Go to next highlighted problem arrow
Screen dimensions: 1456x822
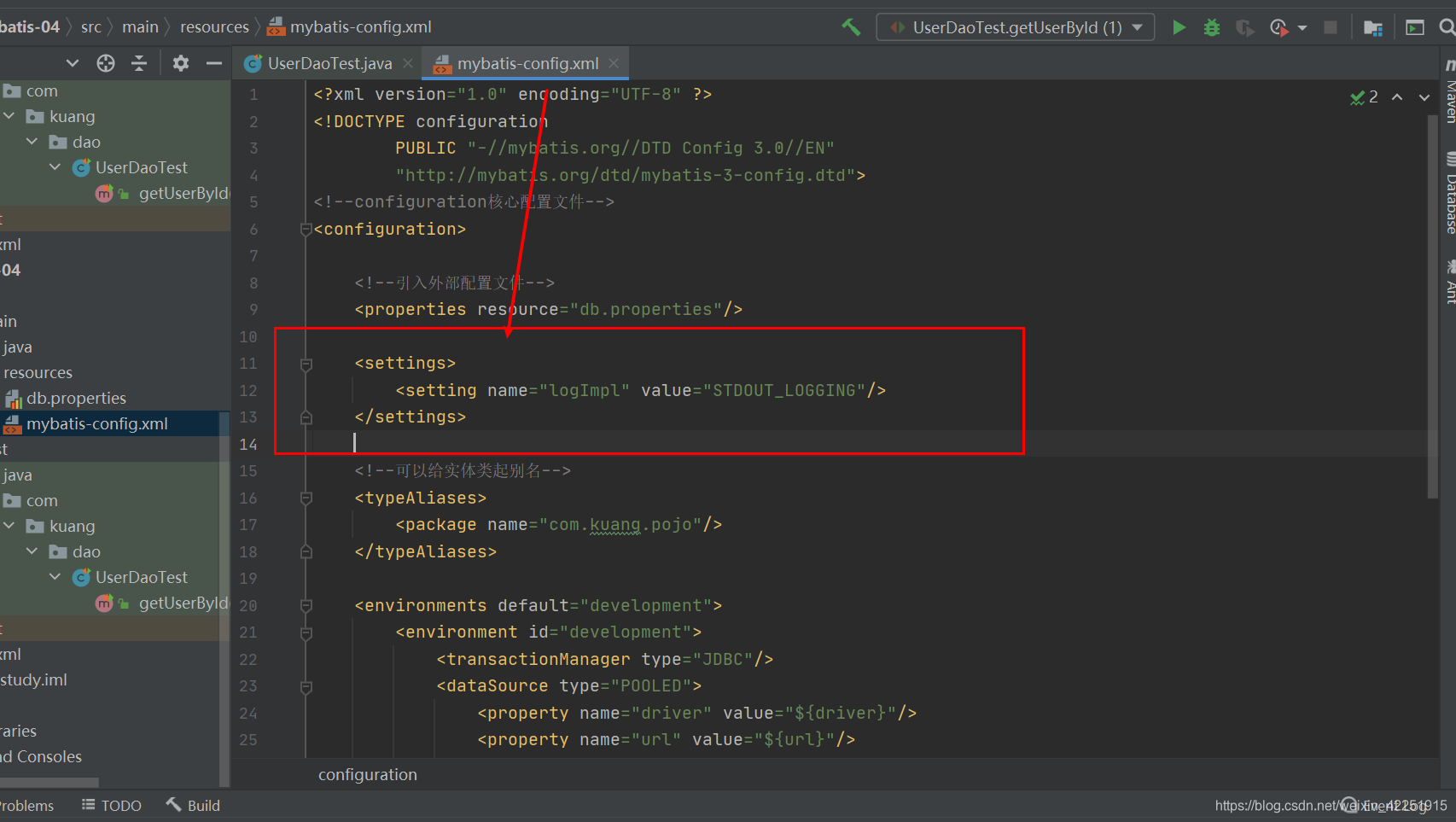[x=1424, y=97]
